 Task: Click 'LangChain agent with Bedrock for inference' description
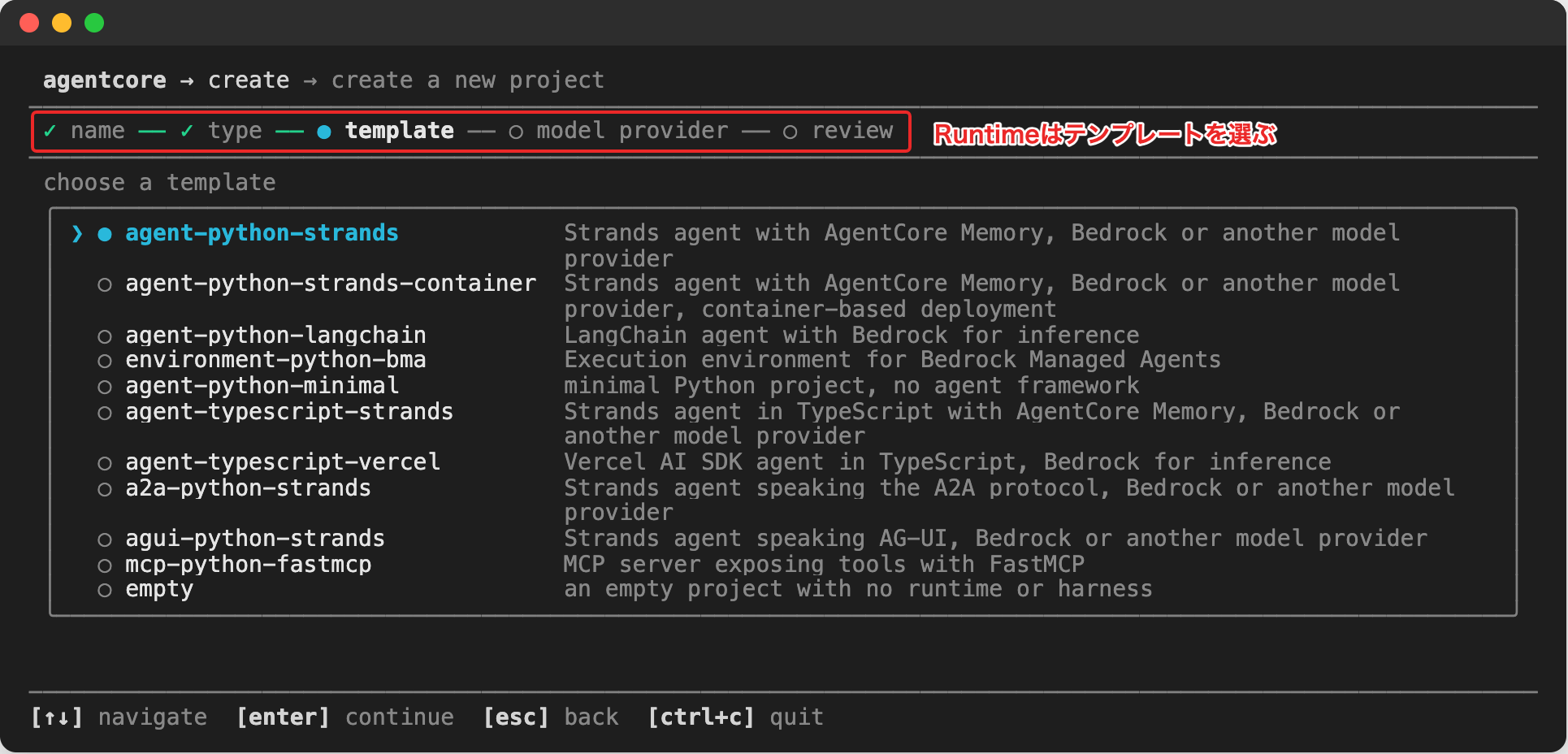[851, 336]
